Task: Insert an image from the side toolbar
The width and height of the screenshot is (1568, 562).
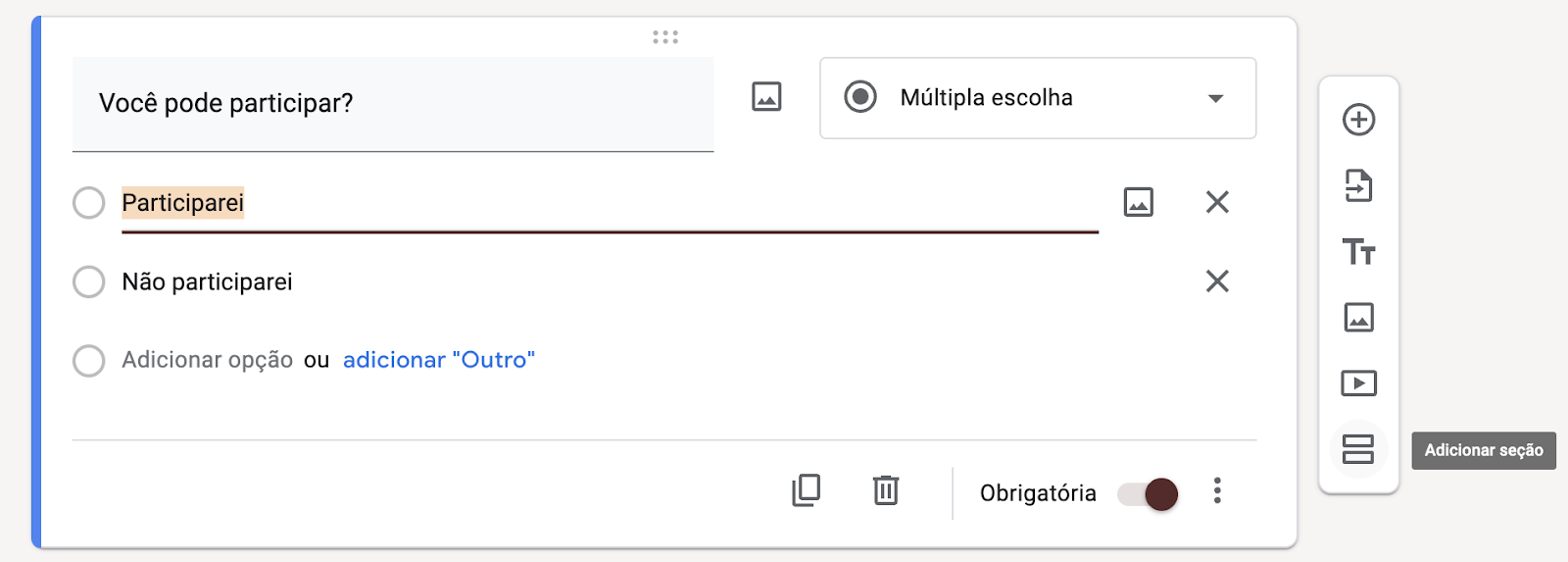Action: pos(1358,318)
